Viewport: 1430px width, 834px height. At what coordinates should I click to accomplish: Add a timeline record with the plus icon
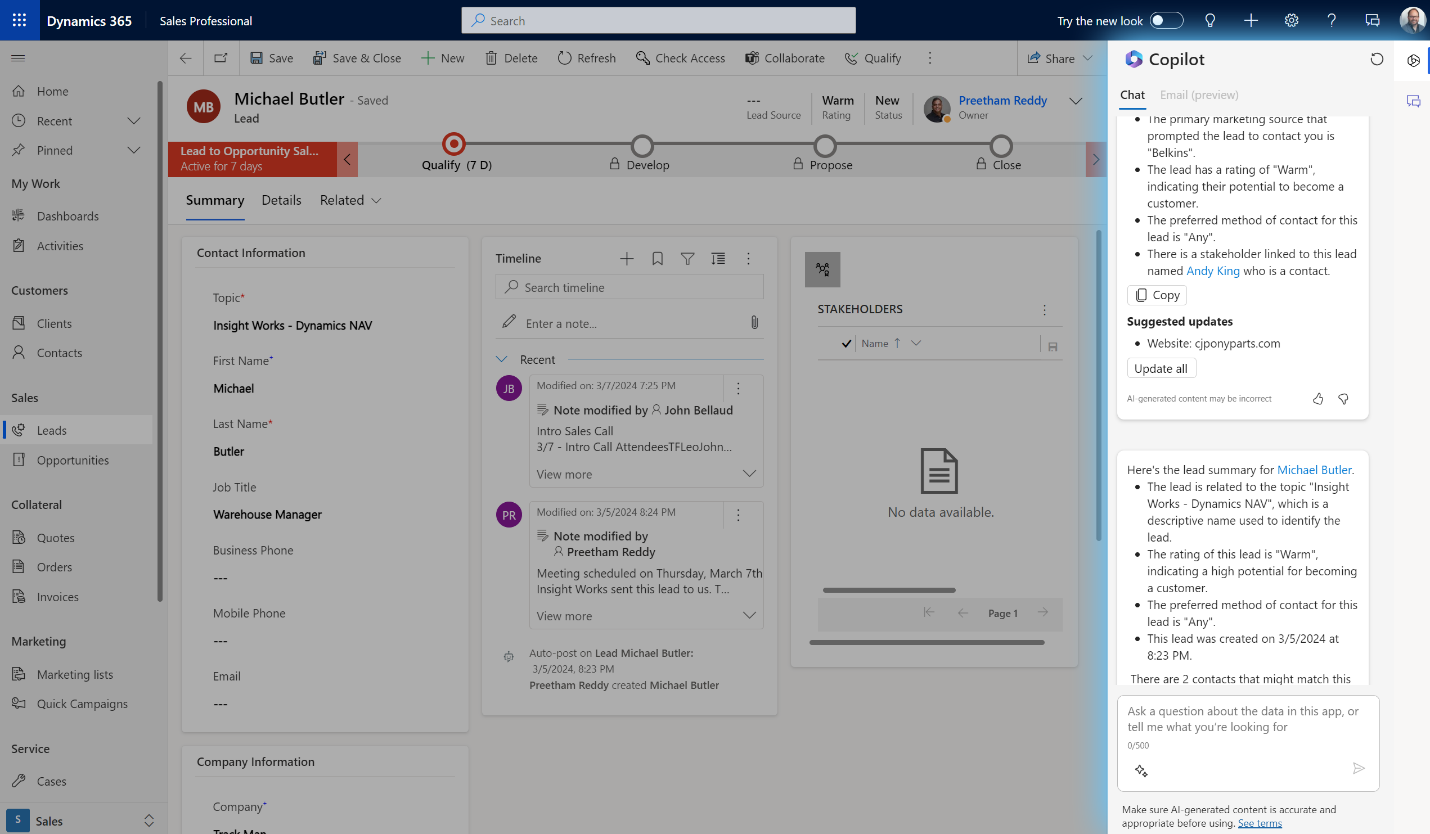[627, 259]
